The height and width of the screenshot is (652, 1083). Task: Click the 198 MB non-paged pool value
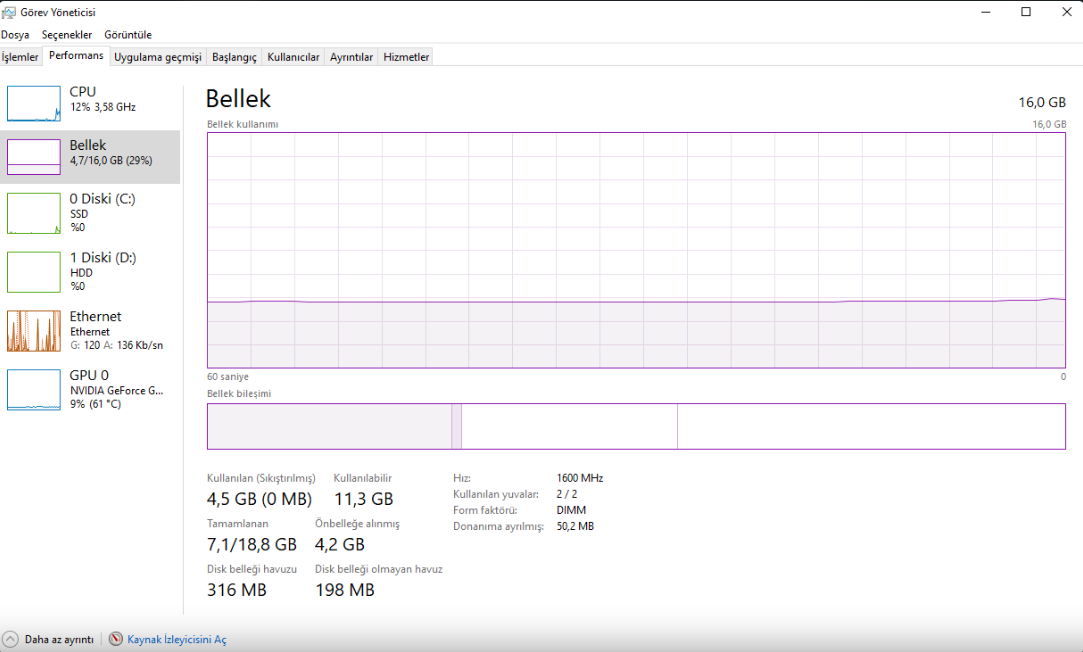[345, 590]
